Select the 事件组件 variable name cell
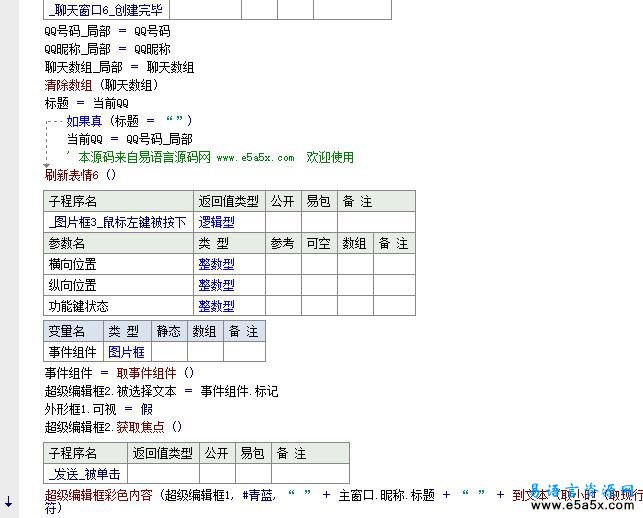 [x=73, y=352]
